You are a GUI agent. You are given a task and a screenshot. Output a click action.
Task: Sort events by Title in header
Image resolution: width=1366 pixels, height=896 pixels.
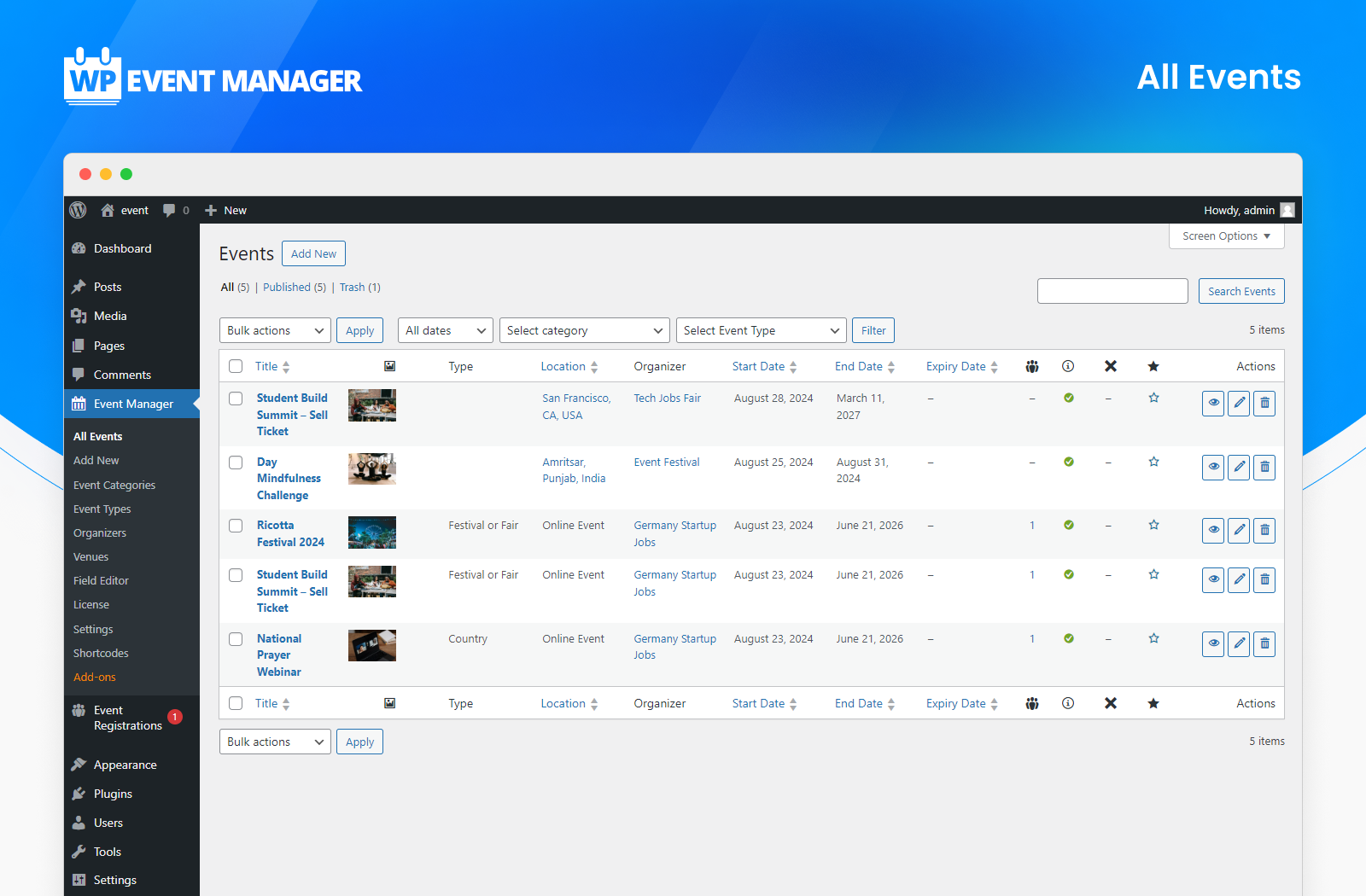[272, 366]
